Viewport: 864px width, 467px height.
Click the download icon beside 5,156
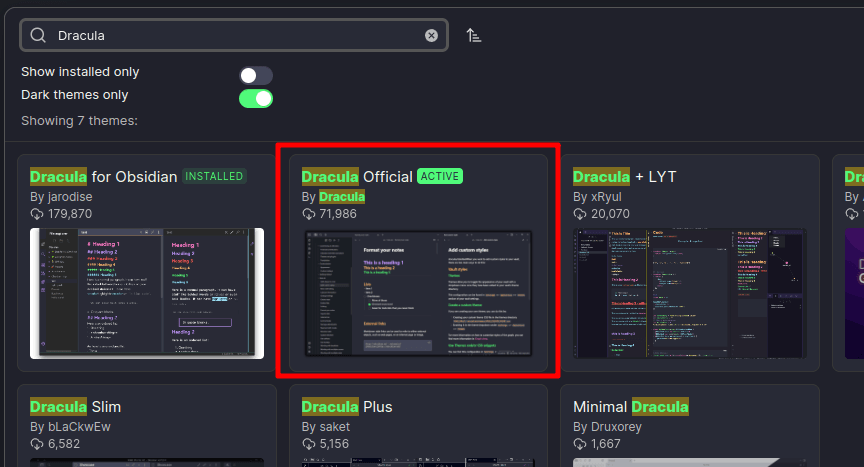309,444
